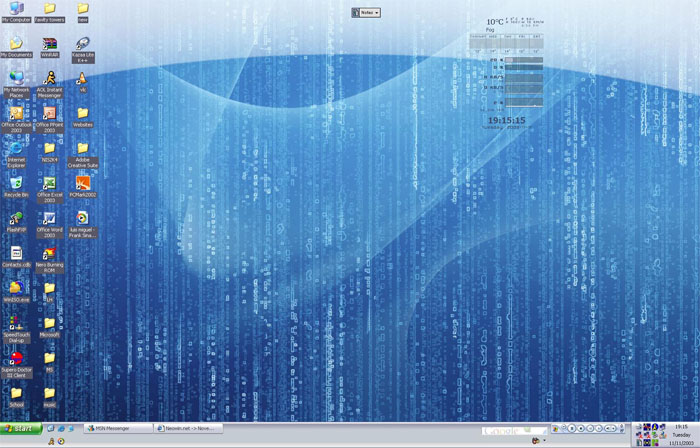Open the My Computer desktop icon
This screenshot has height=448, width=700.
pyautogui.click(x=17, y=12)
